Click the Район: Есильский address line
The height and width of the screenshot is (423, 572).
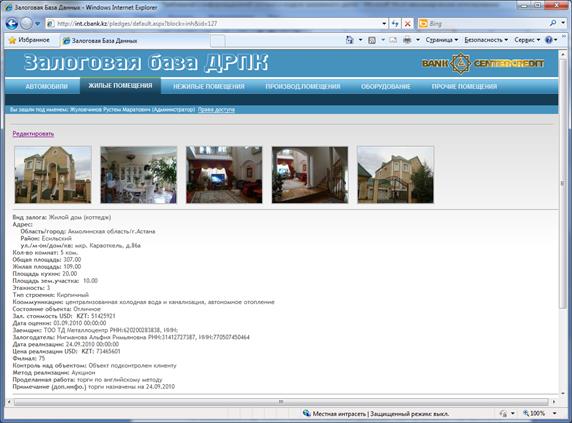point(46,238)
